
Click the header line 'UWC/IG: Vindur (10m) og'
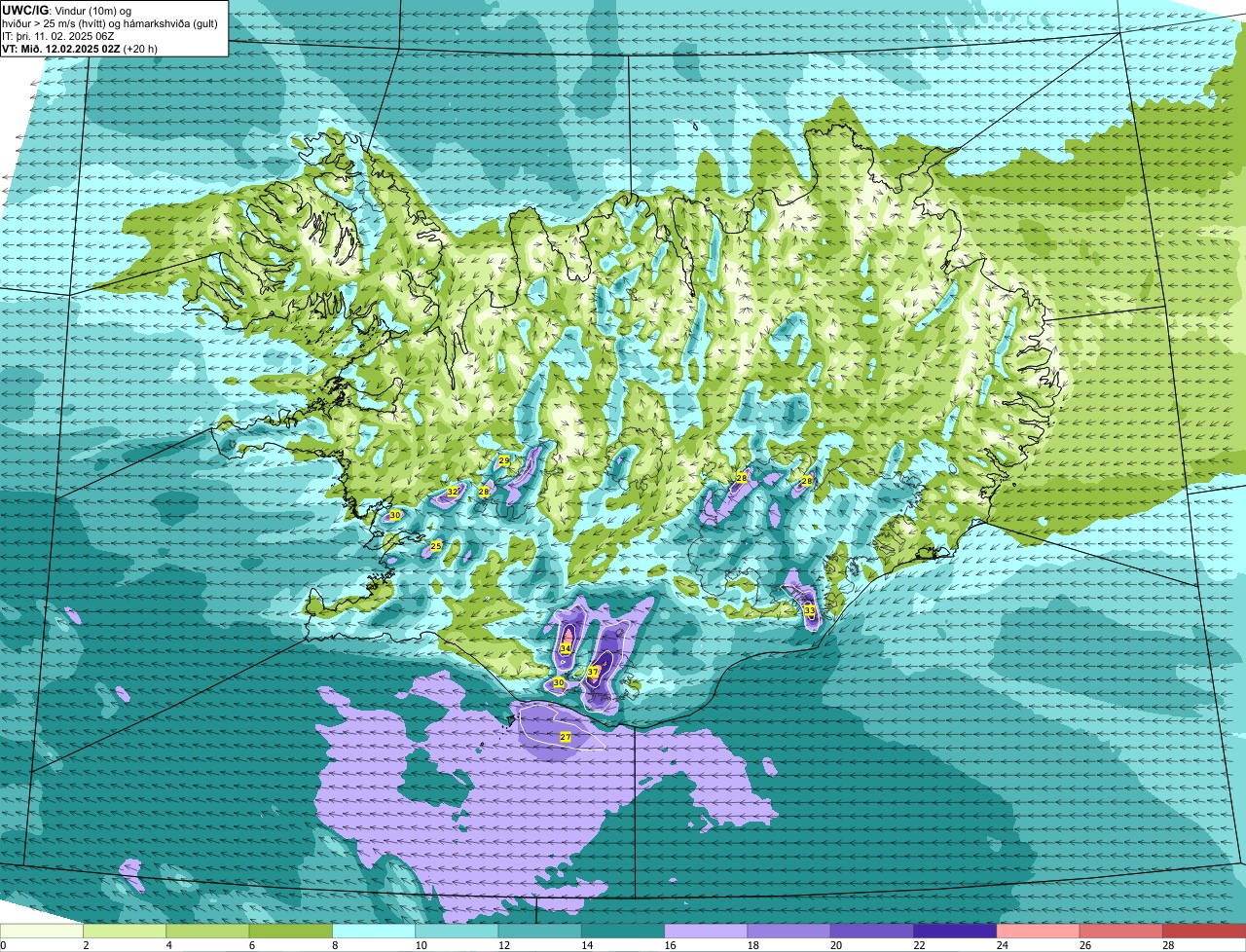(67, 11)
